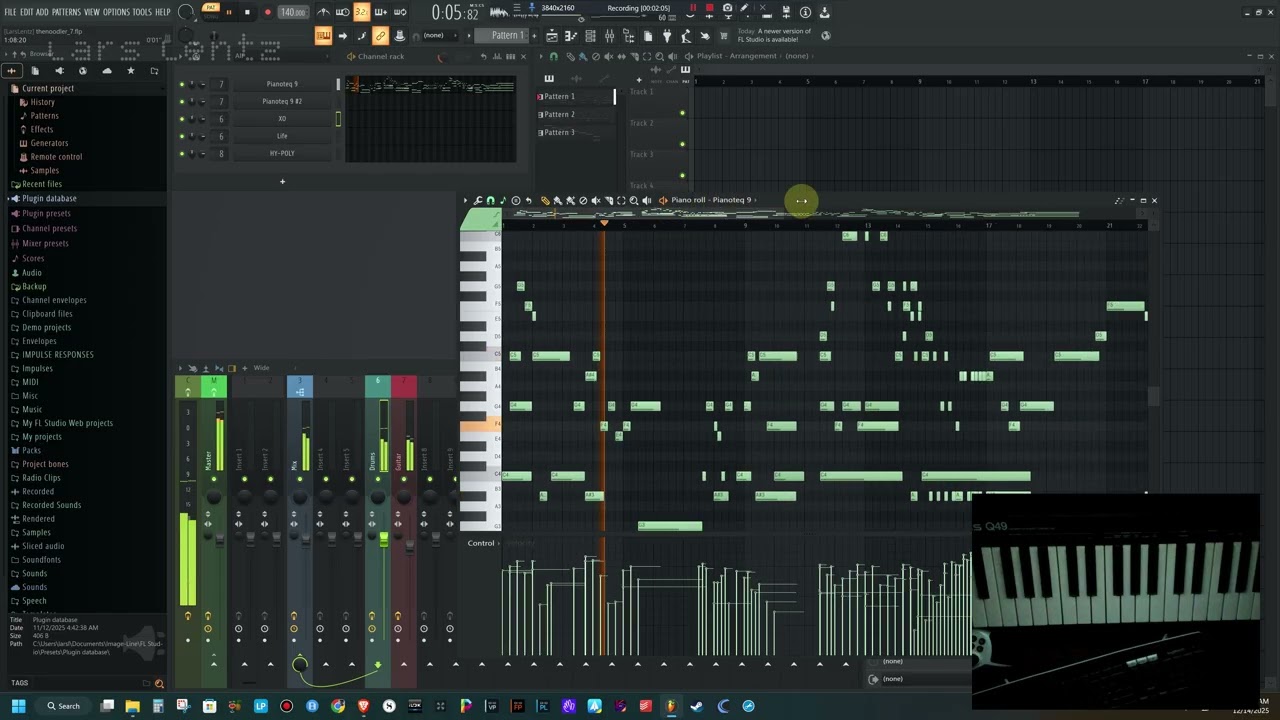The height and width of the screenshot is (720, 1280).
Task: Select the Piano roll delete tool
Action: [x=583, y=201]
